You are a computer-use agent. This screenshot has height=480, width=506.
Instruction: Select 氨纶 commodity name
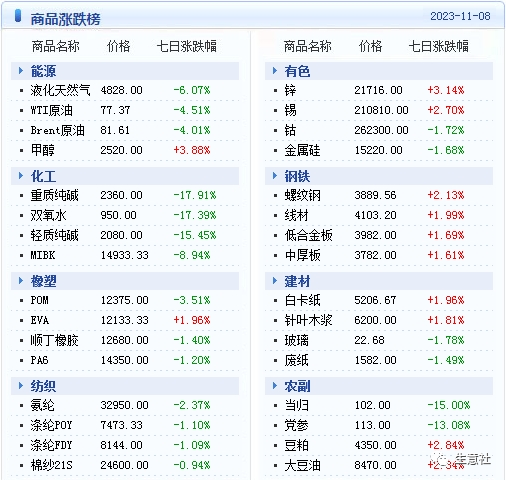42,405
